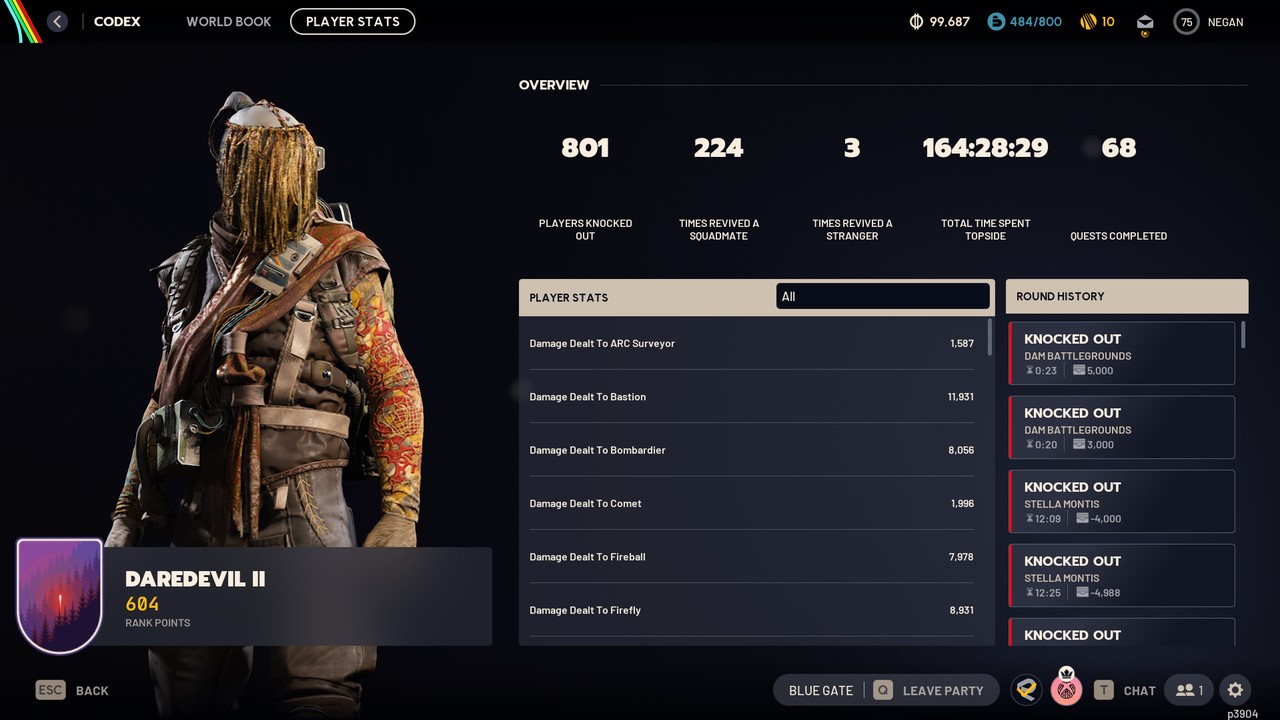This screenshot has height=720, width=1280.
Task: Switch to the World Book tab
Action: click(x=228, y=21)
